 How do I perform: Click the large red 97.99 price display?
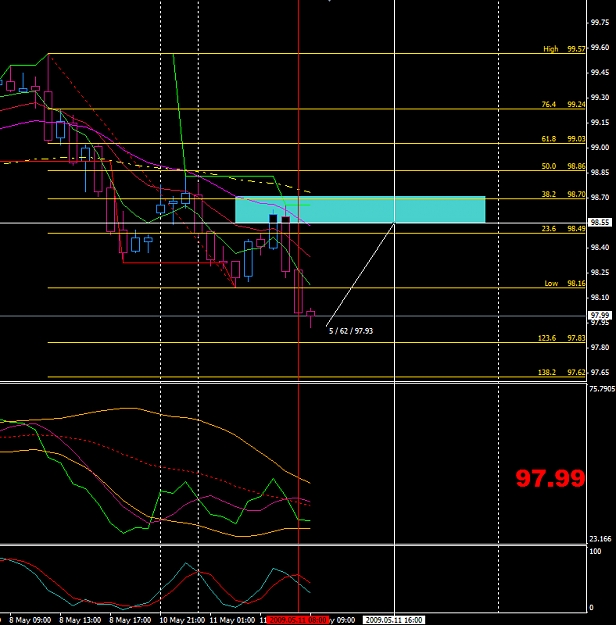(x=550, y=478)
